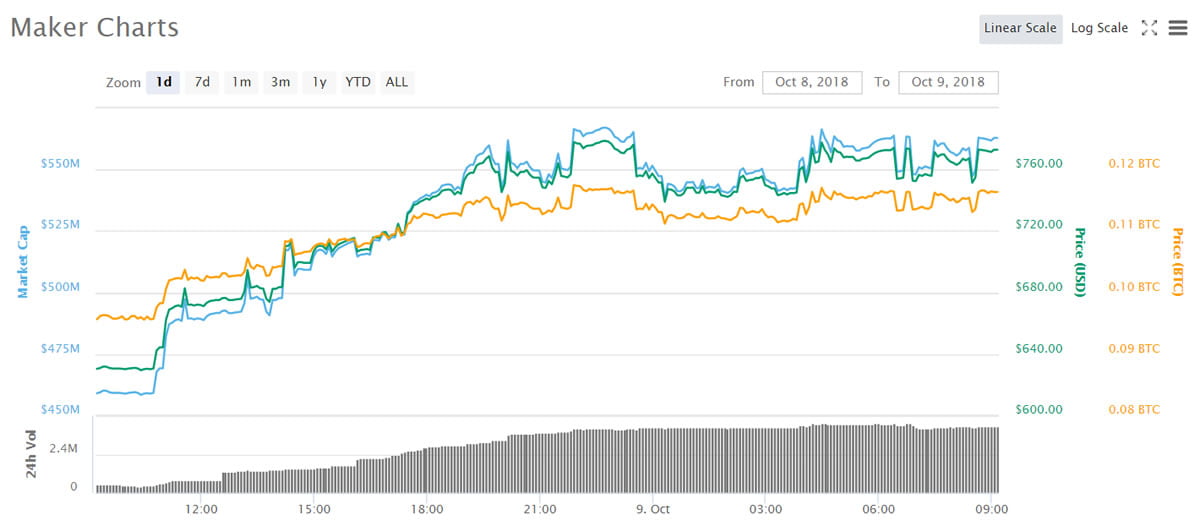
Task: Click the 12:00 time axis label
Action: pyautogui.click(x=202, y=509)
